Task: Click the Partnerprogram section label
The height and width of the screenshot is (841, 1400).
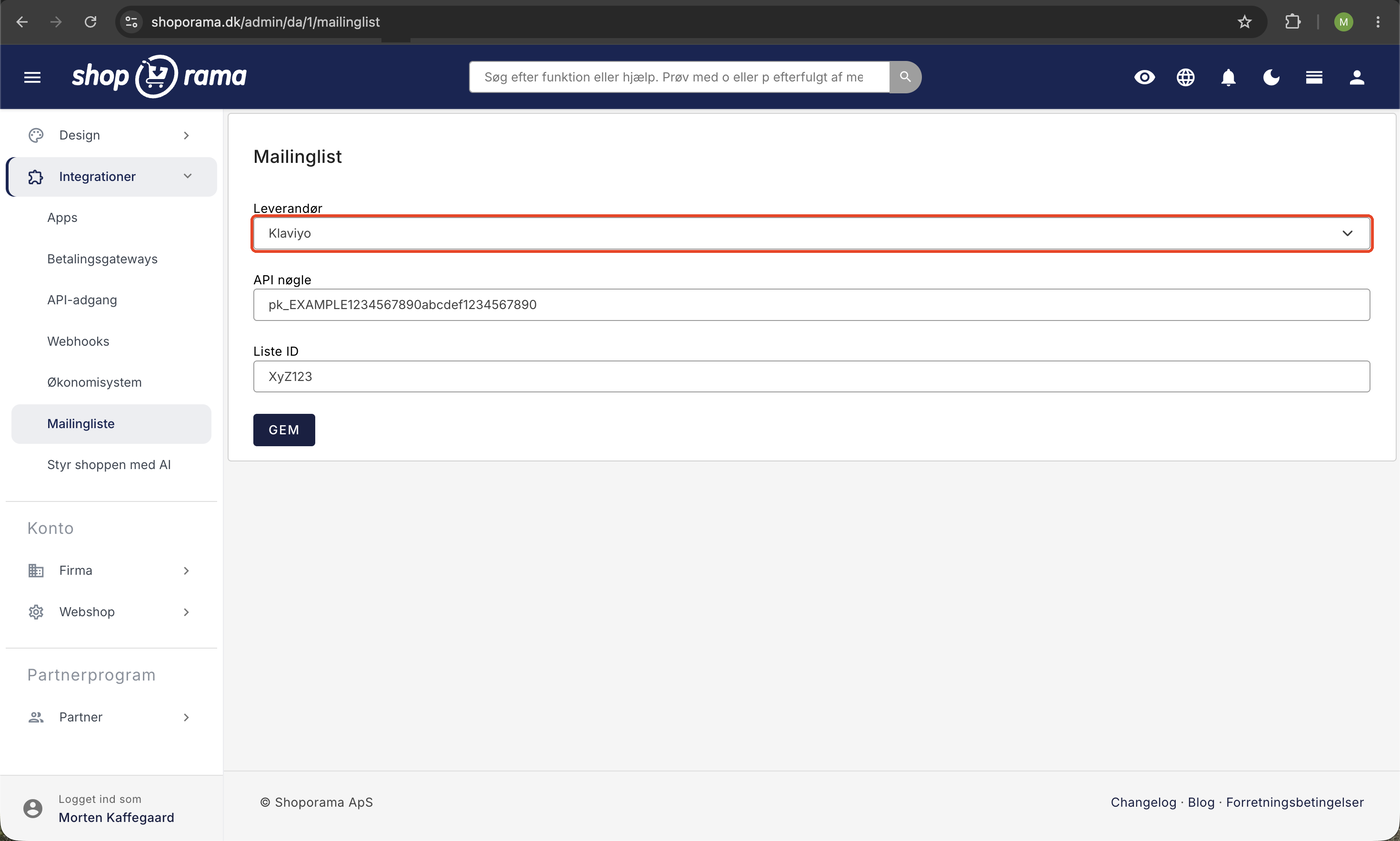Action: pos(91,675)
